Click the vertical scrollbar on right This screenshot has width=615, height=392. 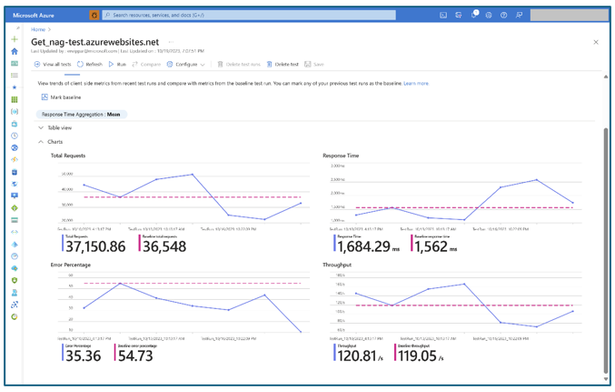(x=606, y=228)
